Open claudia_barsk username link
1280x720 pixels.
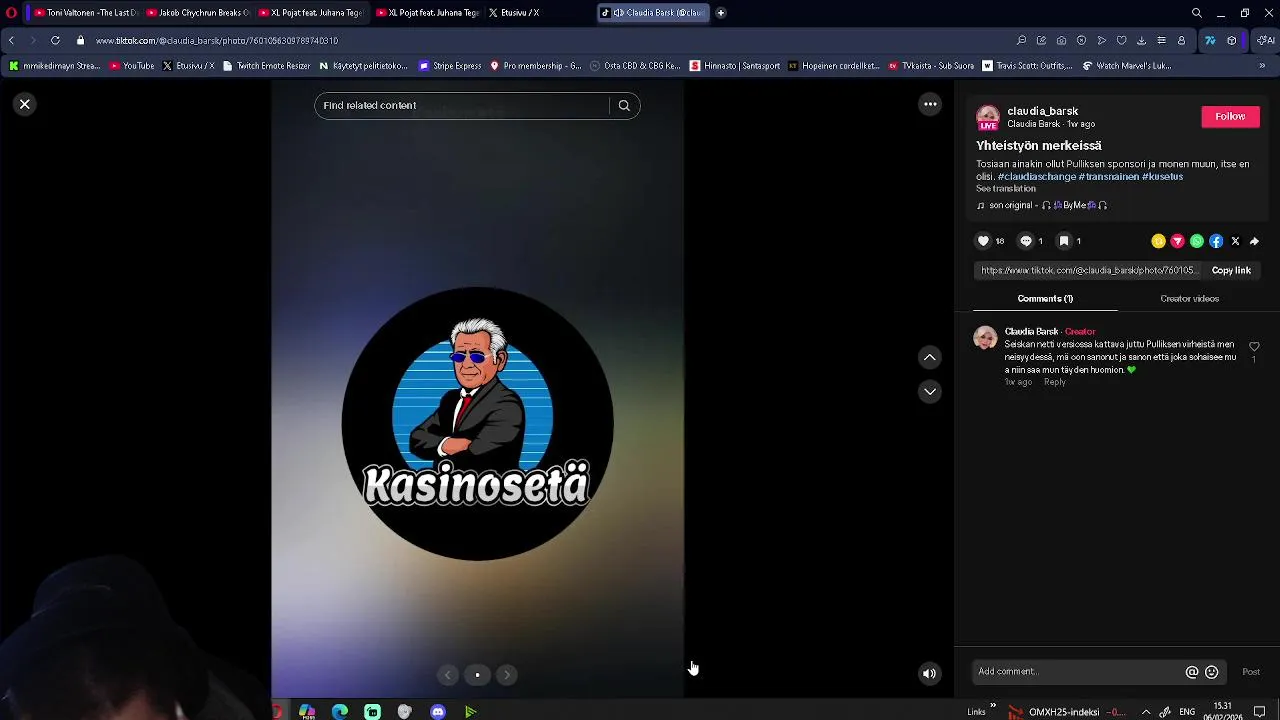tap(1042, 111)
